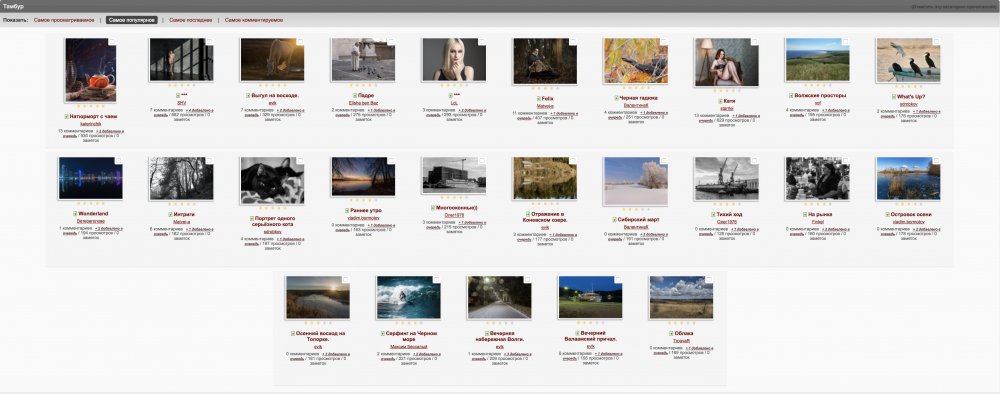
Task: Open the horse at sunrise thumbnail
Action: point(272,60)
